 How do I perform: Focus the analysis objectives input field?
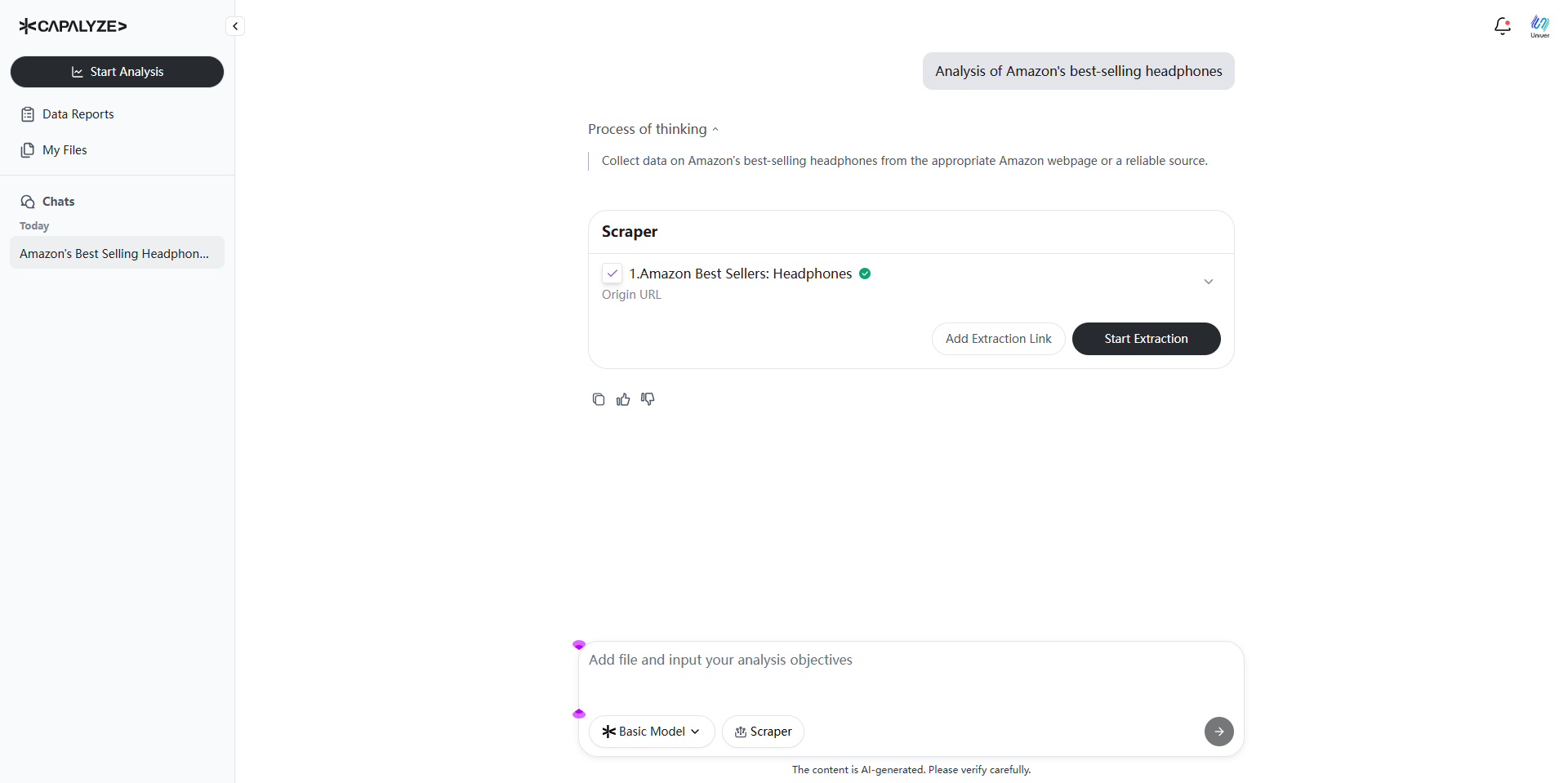tap(911, 674)
